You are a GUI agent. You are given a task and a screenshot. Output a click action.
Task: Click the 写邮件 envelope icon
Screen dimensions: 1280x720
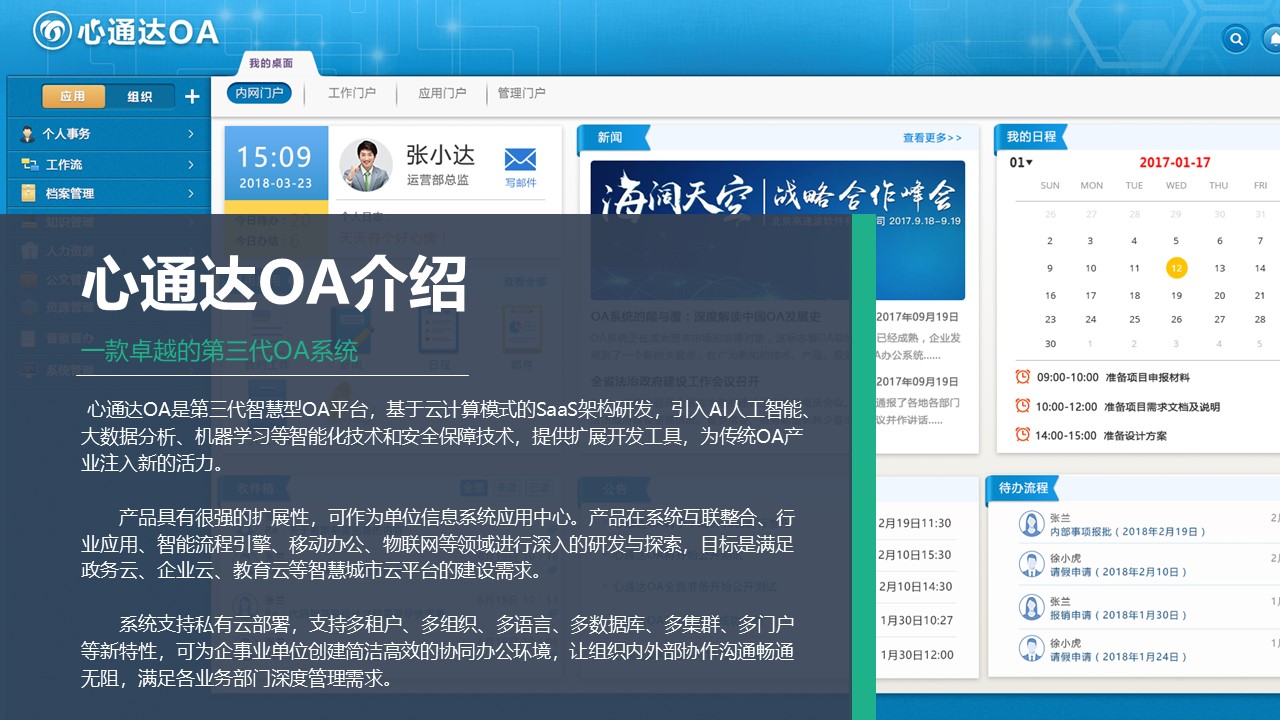[520, 159]
